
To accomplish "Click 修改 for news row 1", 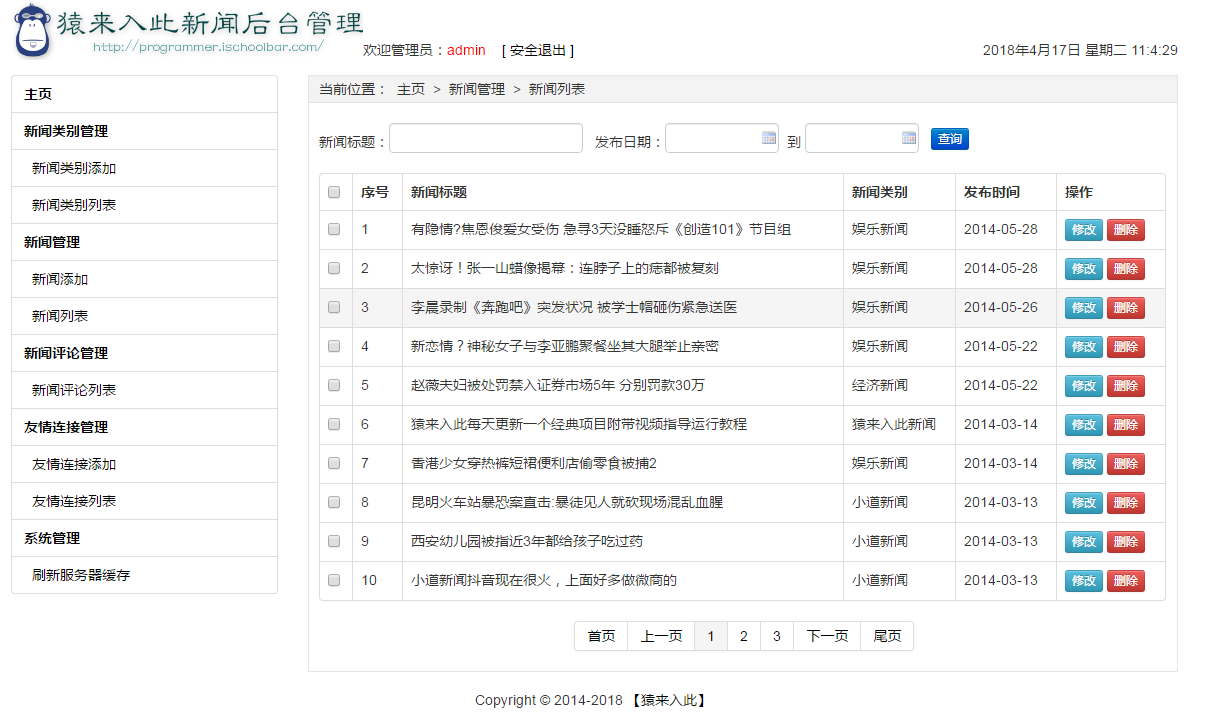I will pyautogui.click(x=1084, y=230).
